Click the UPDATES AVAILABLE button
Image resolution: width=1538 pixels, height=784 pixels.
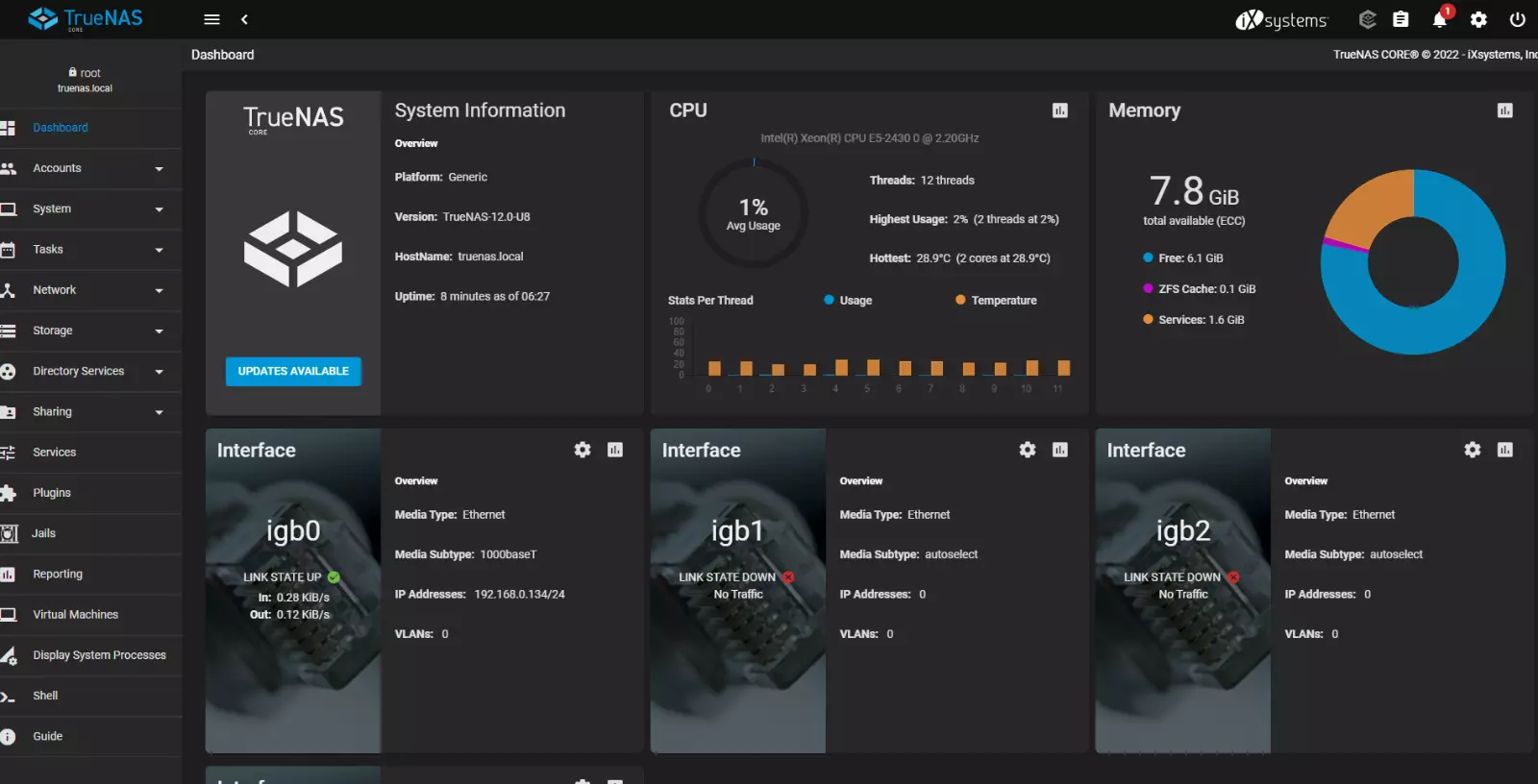[x=293, y=371]
